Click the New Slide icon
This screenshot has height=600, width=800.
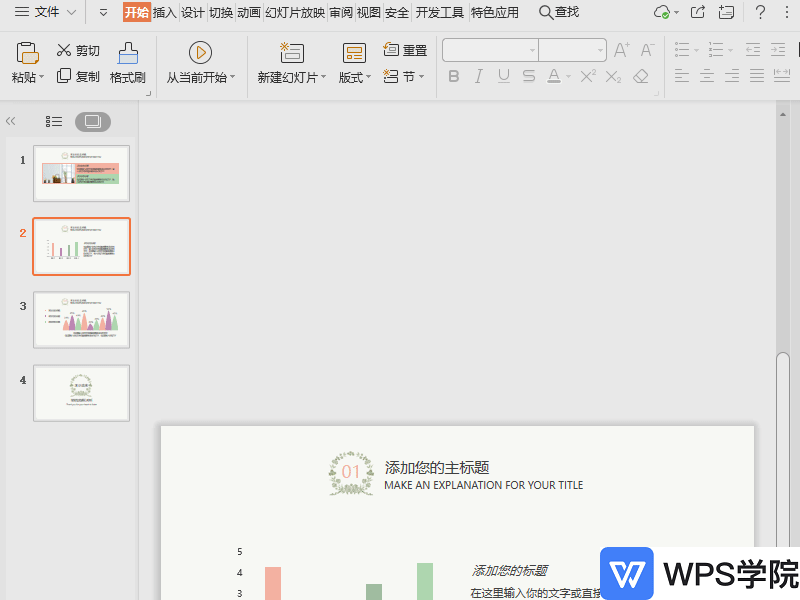click(x=291, y=52)
